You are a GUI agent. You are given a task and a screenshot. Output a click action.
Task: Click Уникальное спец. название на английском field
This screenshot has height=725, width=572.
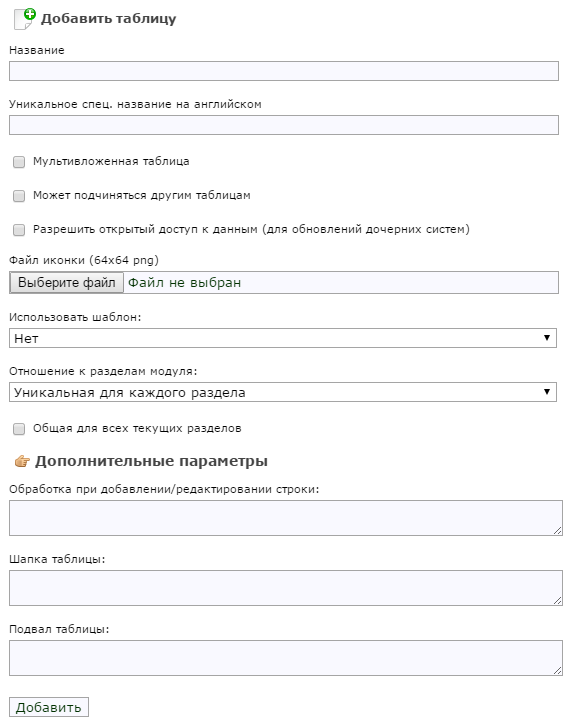pyautogui.click(x=284, y=125)
